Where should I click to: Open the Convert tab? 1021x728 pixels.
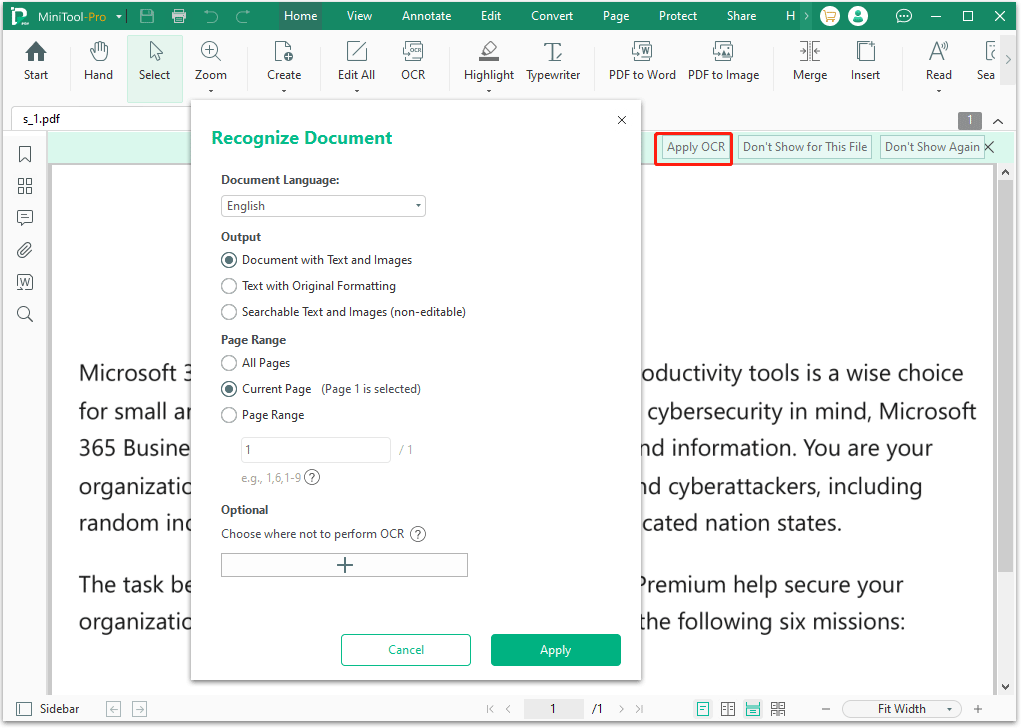(x=552, y=16)
